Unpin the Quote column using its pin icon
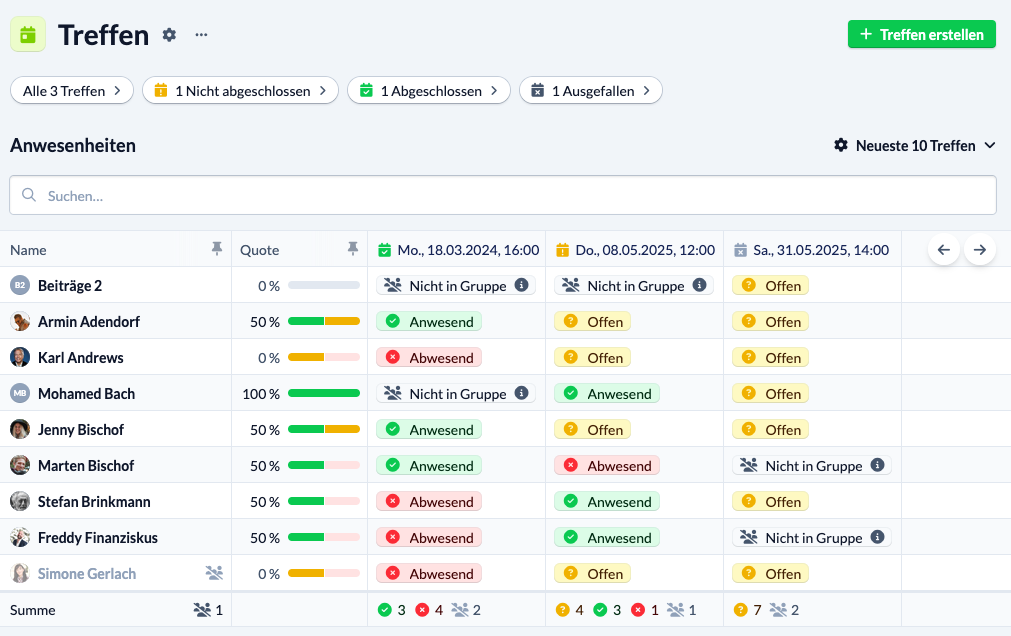1011x636 pixels. [353, 248]
